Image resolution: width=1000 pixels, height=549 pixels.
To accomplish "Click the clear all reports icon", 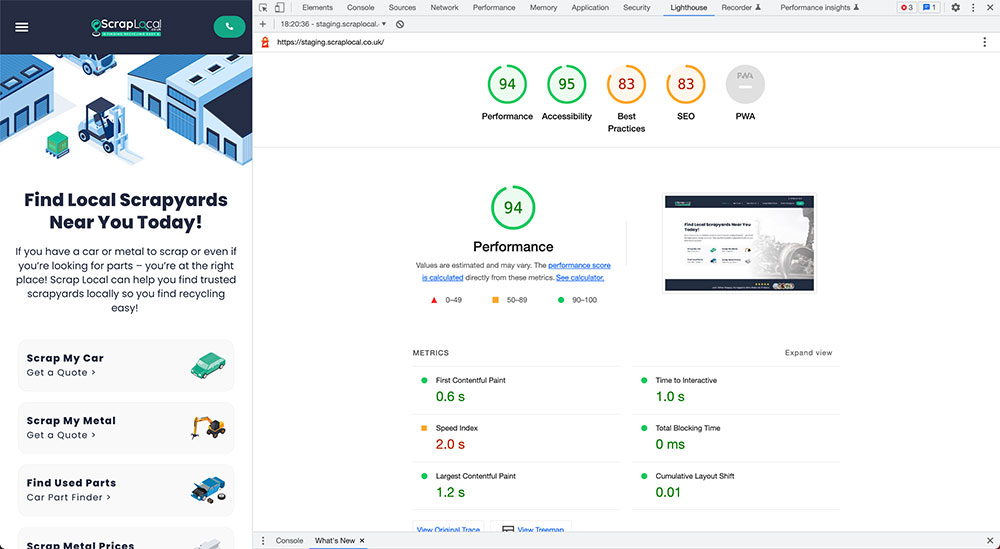I will tap(400, 24).
